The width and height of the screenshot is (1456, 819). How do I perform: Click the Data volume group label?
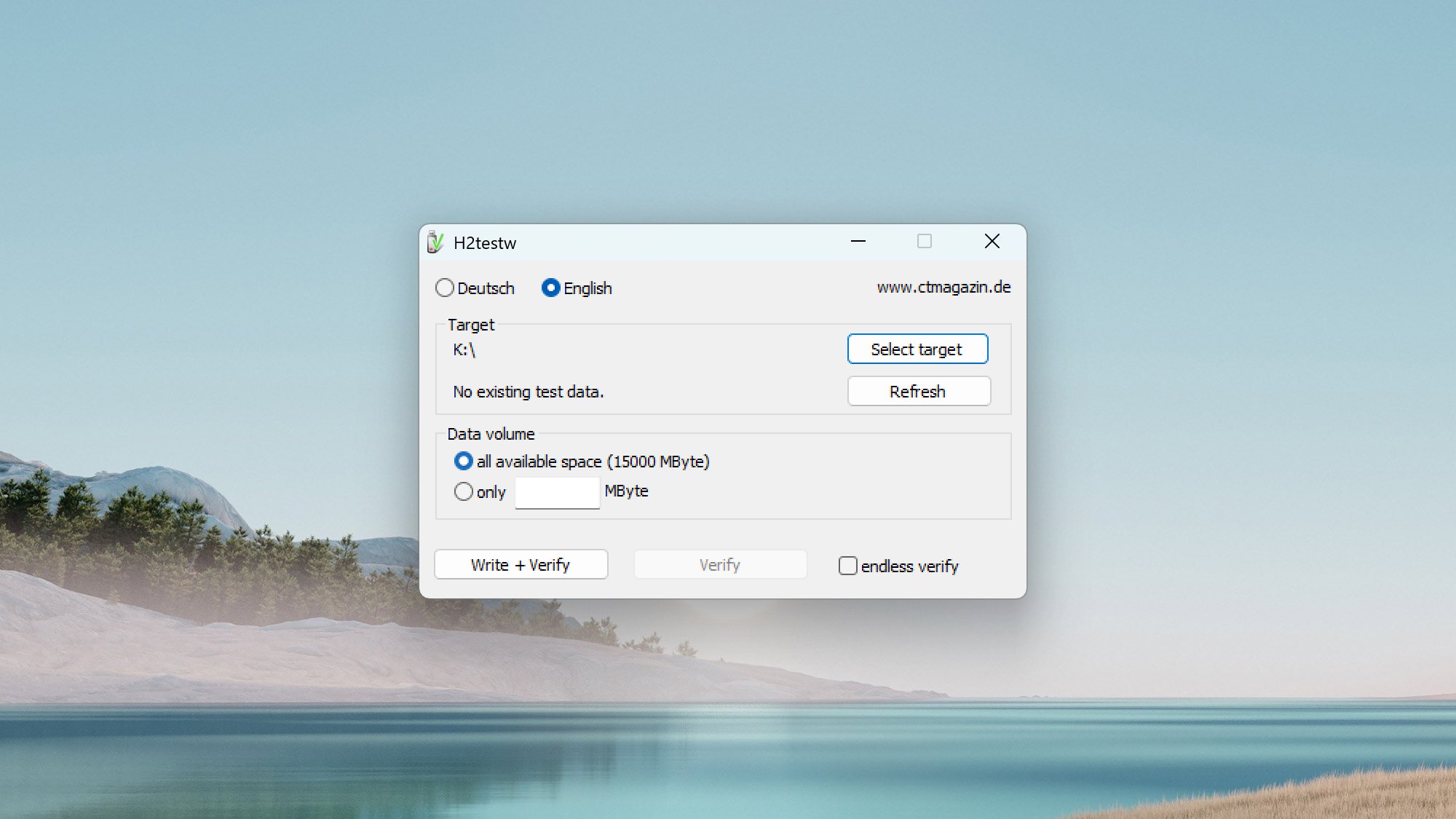click(491, 435)
